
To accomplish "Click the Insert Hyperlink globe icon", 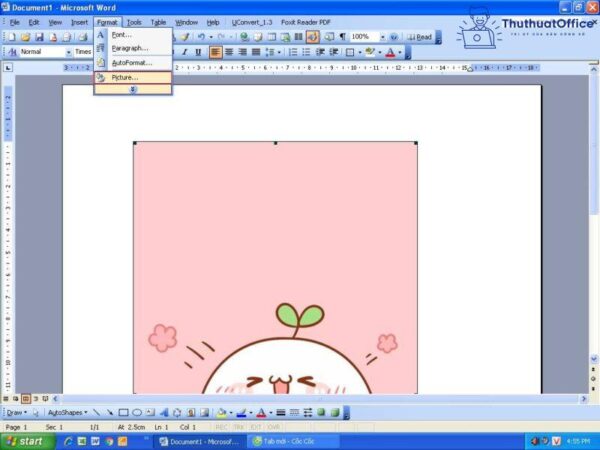I will coord(244,37).
